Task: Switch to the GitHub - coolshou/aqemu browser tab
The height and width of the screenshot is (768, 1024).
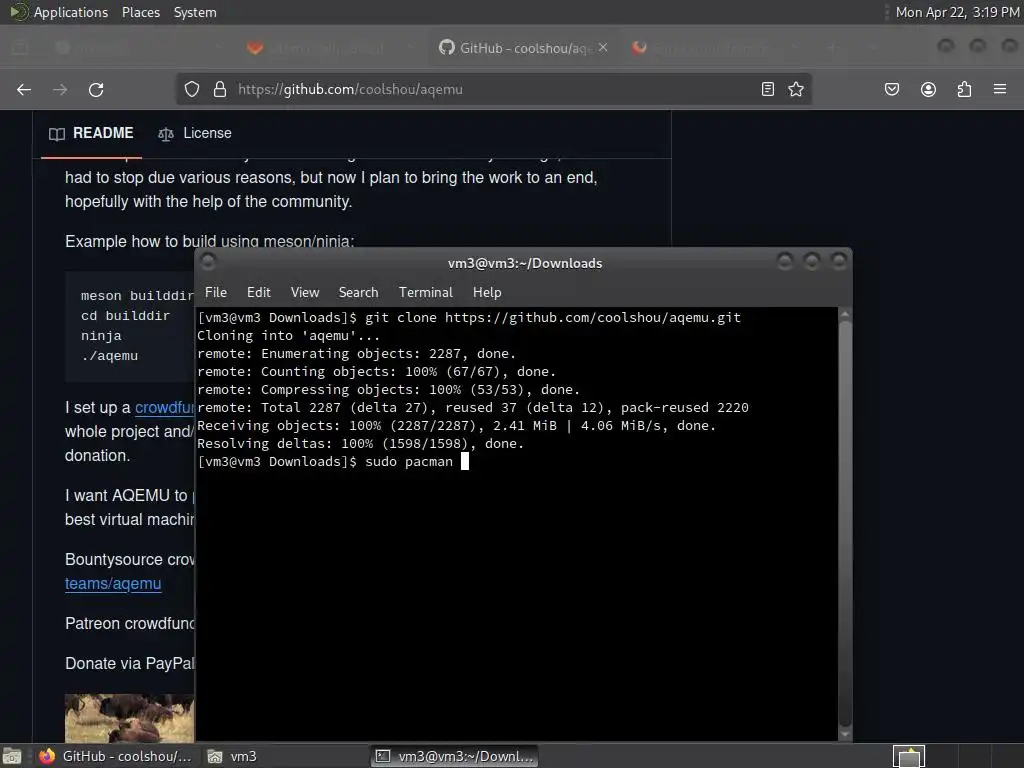Action: point(522,48)
